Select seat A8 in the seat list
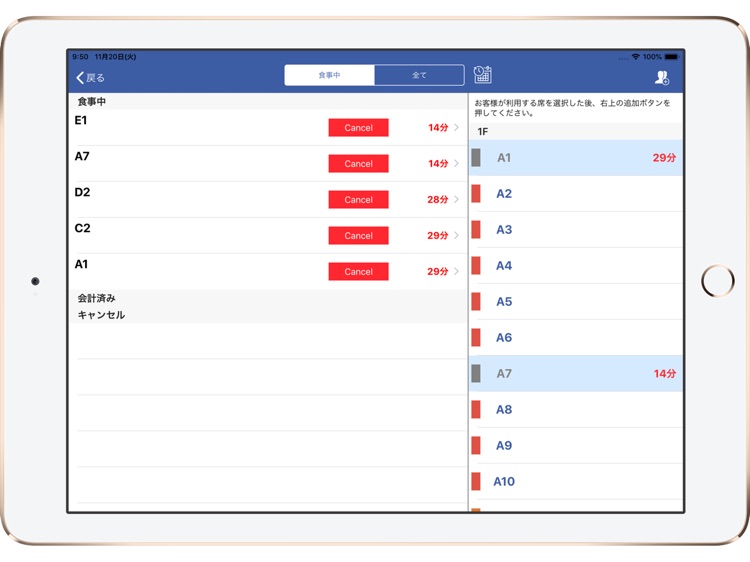The height and width of the screenshot is (562, 750). click(576, 409)
